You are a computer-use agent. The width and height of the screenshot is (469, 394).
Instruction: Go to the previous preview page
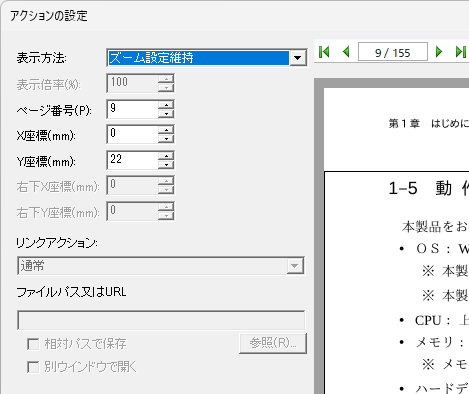pos(346,52)
